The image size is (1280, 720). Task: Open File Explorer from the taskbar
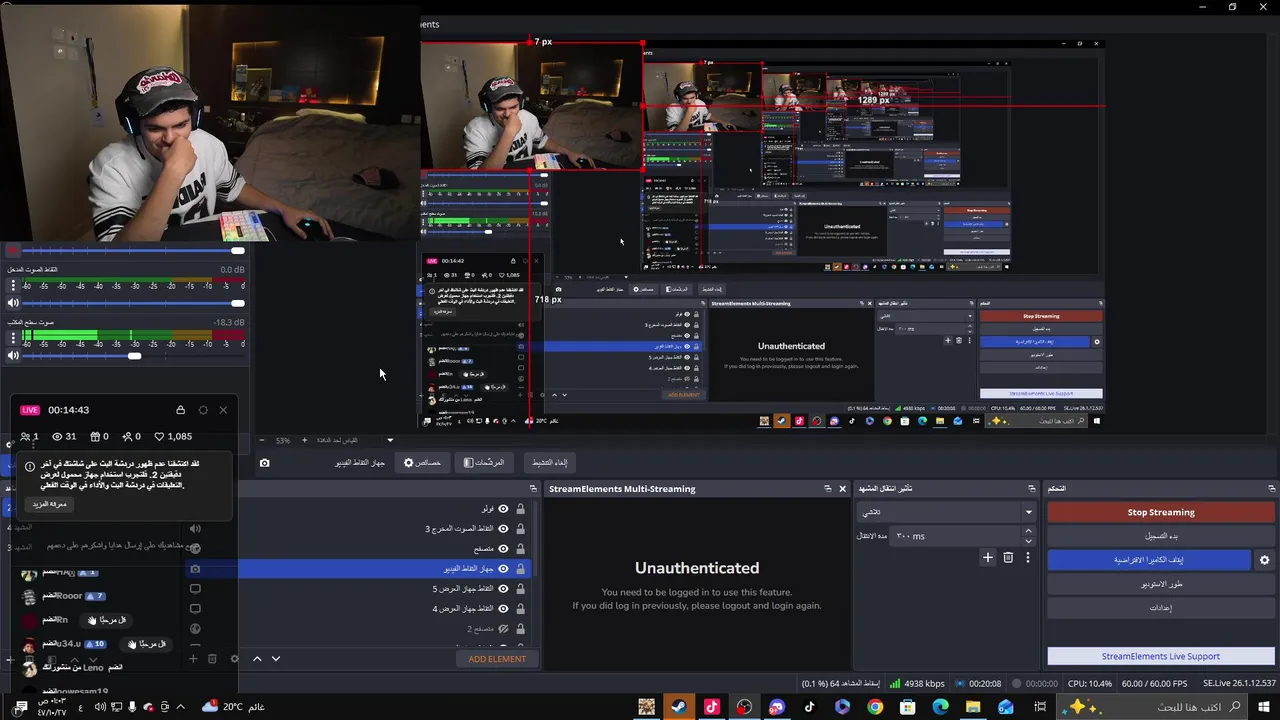(973, 707)
